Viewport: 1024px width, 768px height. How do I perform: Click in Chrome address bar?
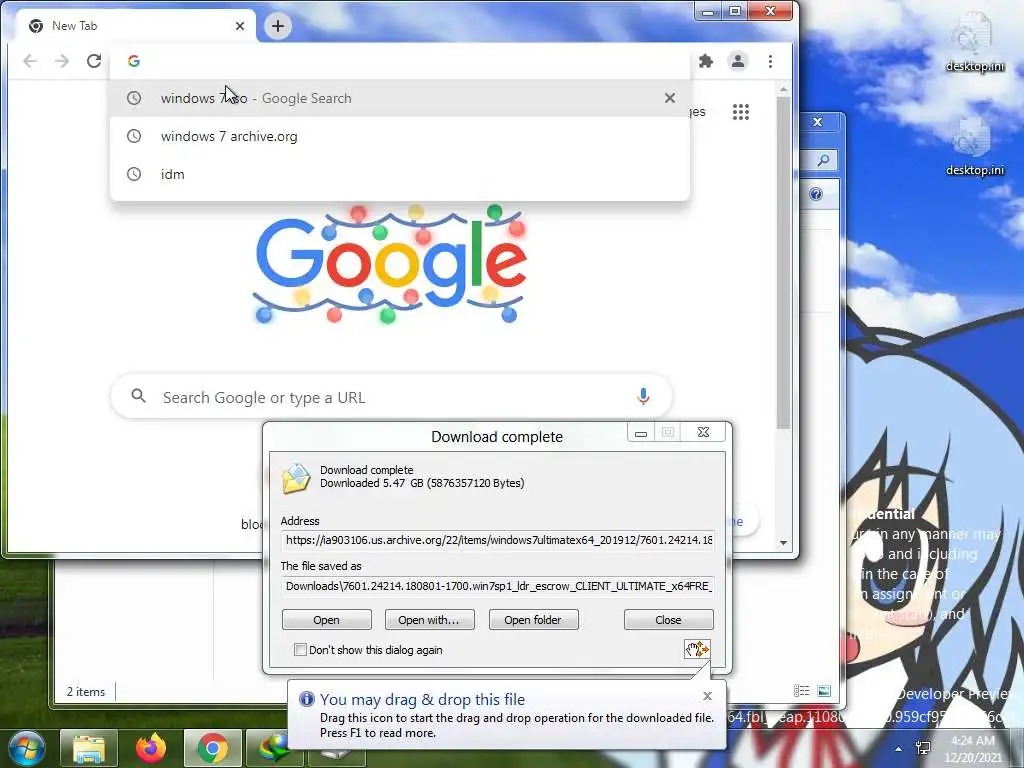pos(400,61)
